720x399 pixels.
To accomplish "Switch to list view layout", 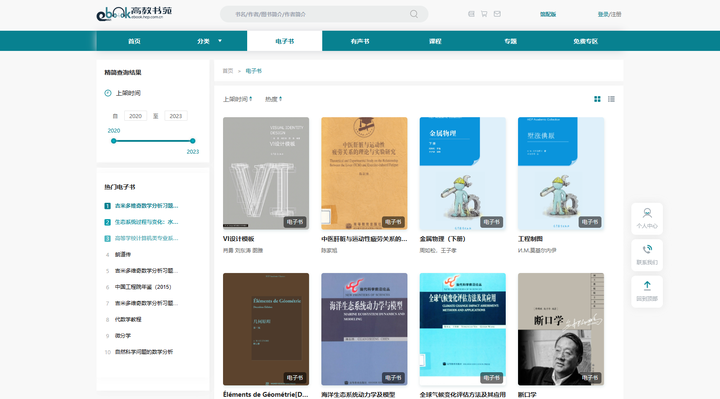I will coord(611,99).
